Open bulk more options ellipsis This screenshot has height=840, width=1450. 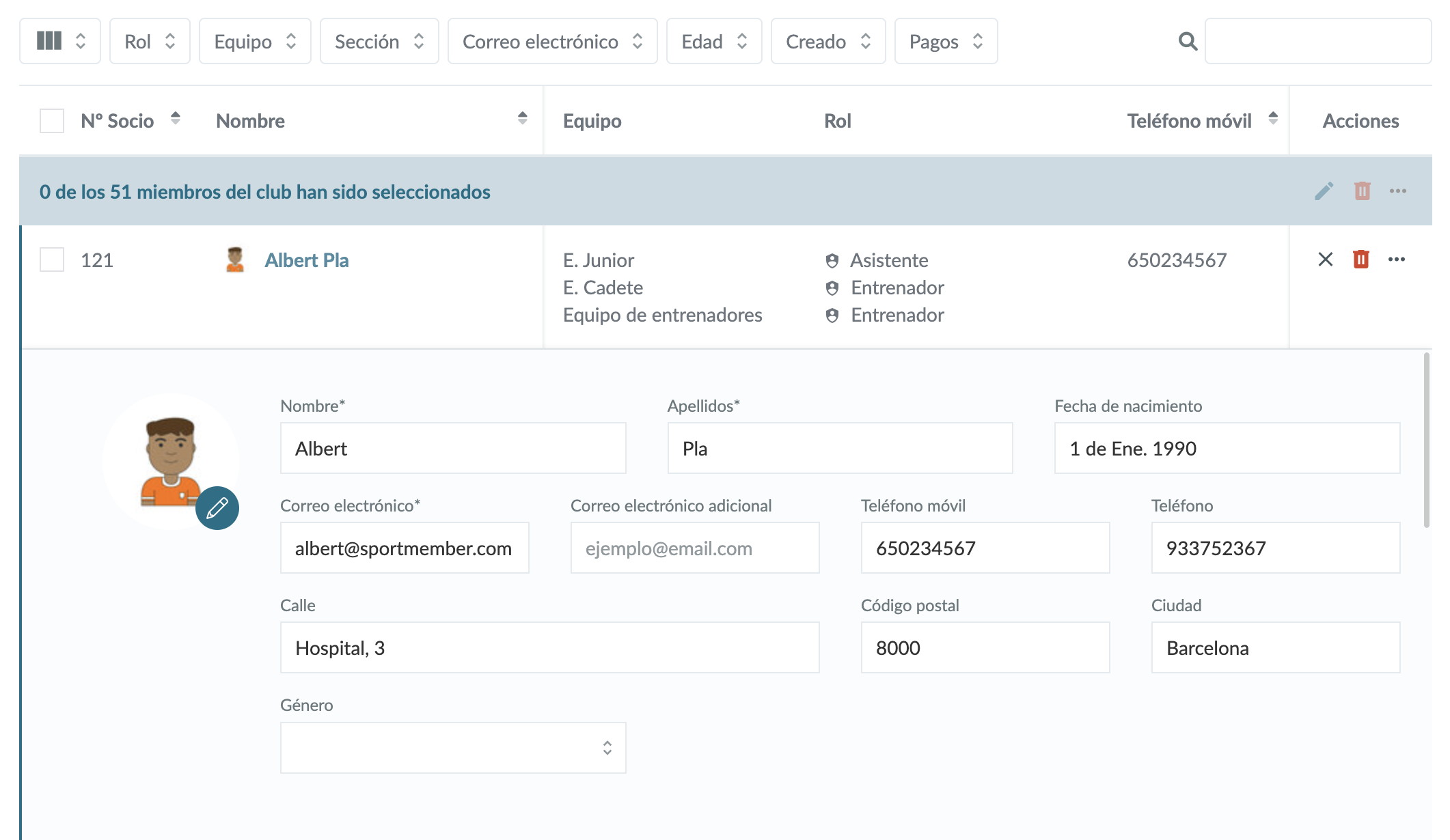[1397, 191]
